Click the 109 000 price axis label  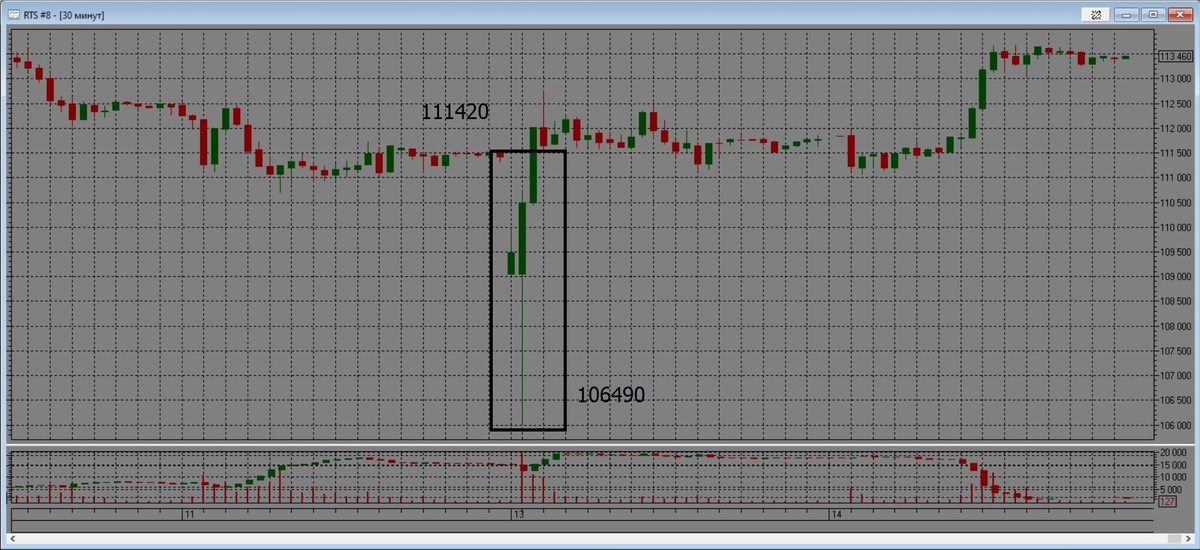(x=1175, y=277)
